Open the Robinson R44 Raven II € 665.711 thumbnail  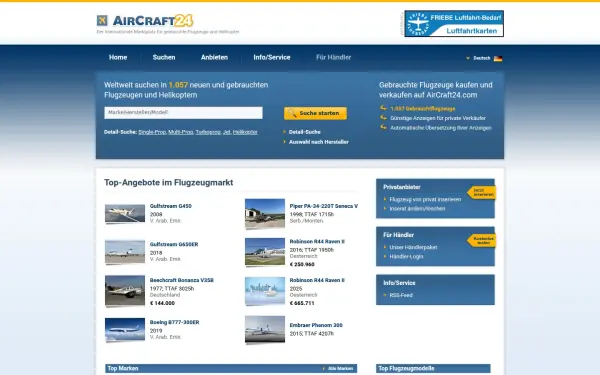point(265,291)
